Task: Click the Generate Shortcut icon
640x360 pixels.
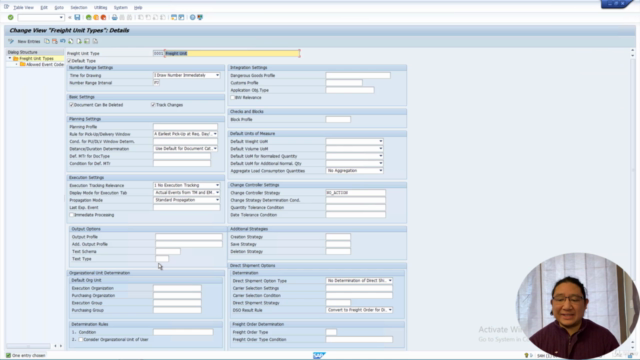Action: pyautogui.click(x=181, y=18)
